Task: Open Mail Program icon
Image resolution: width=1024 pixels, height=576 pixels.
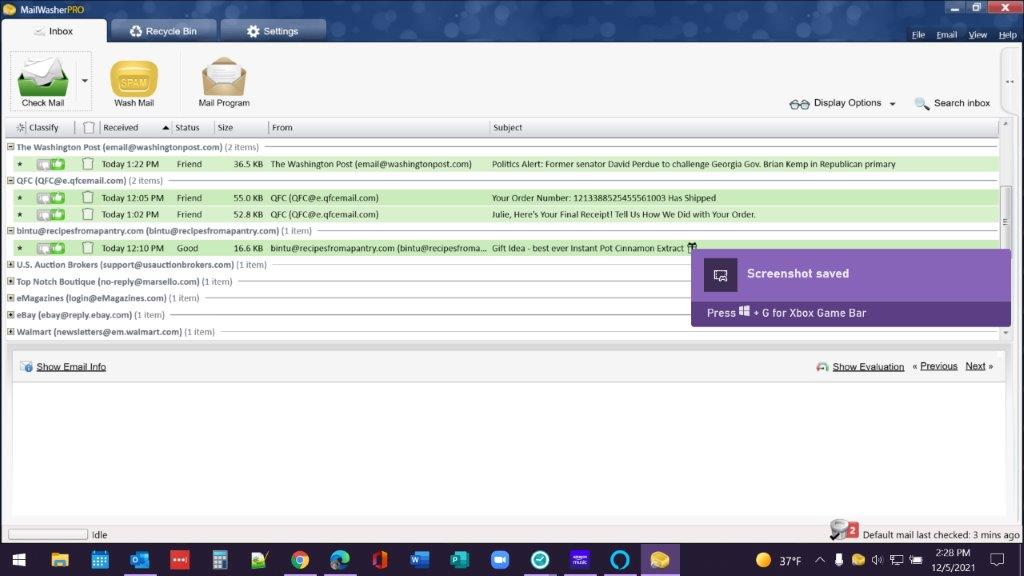Action: pyautogui.click(x=223, y=76)
